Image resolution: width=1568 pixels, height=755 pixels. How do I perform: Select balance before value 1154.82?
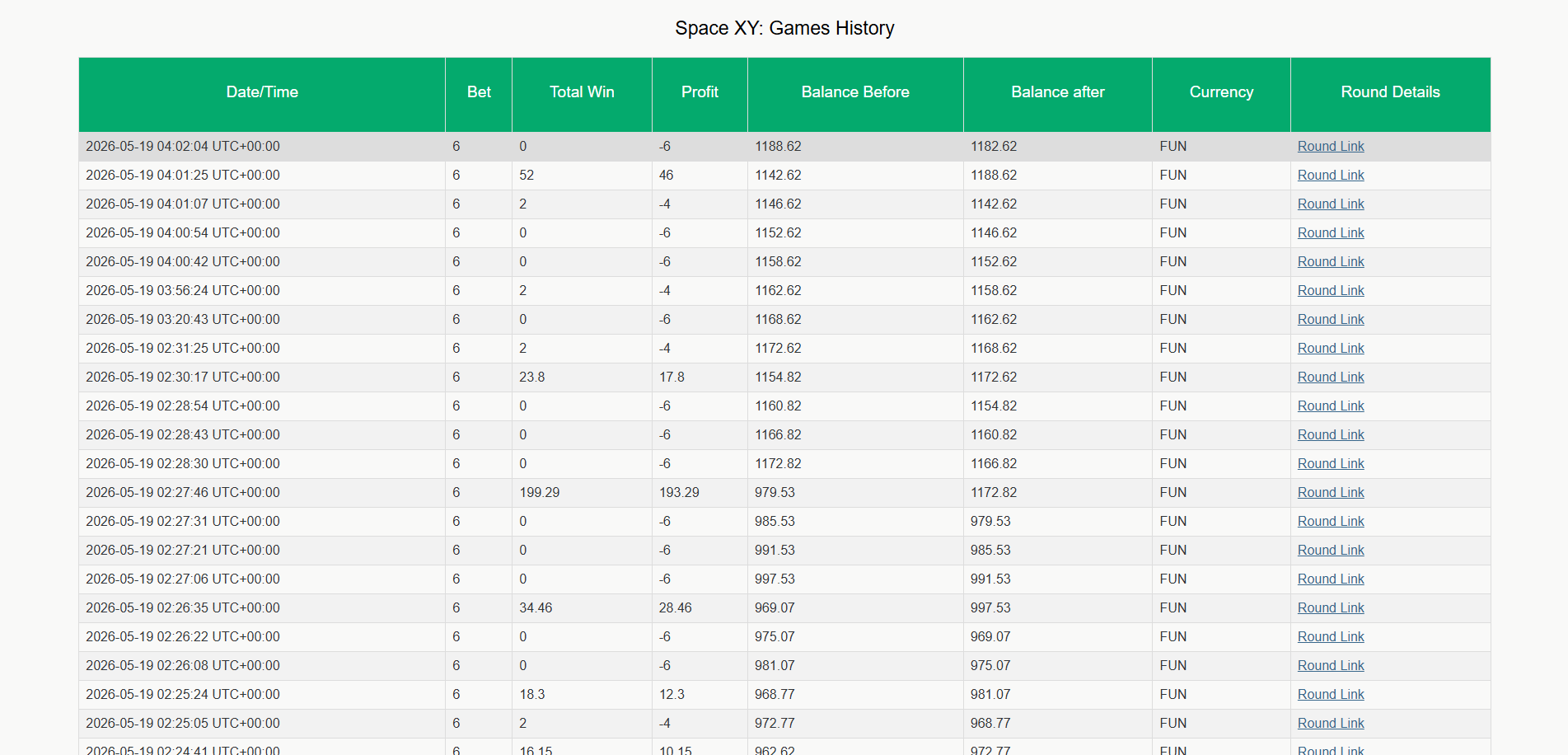[778, 377]
